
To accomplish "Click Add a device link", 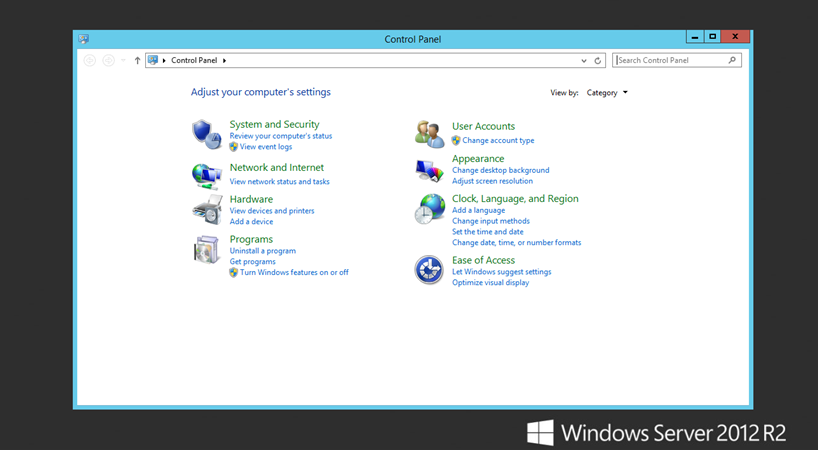I will point(251,221).
